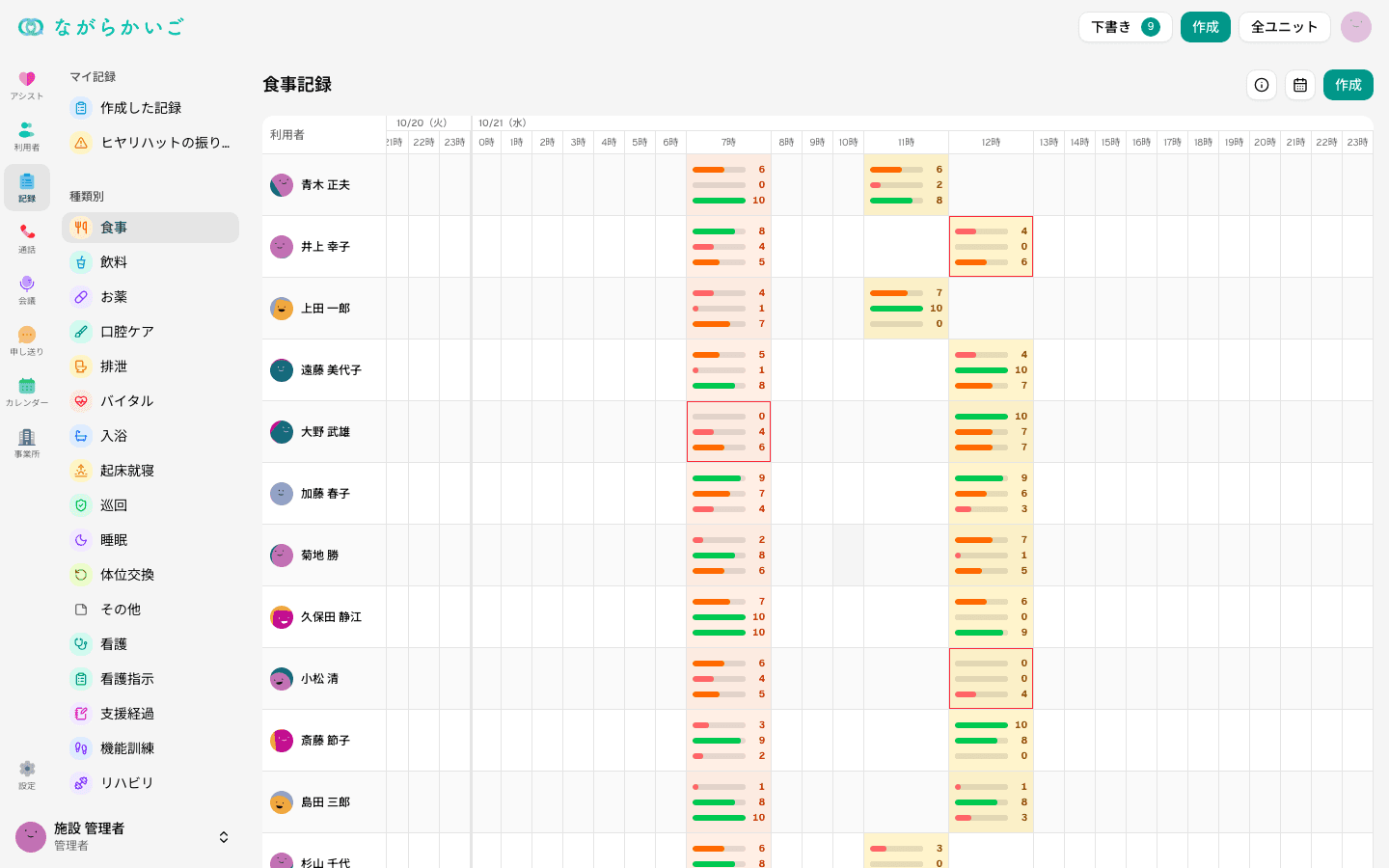Click the 作成 button in top bar
This screenshot has height=868, width=1389.
click(x=1206, y=27)
